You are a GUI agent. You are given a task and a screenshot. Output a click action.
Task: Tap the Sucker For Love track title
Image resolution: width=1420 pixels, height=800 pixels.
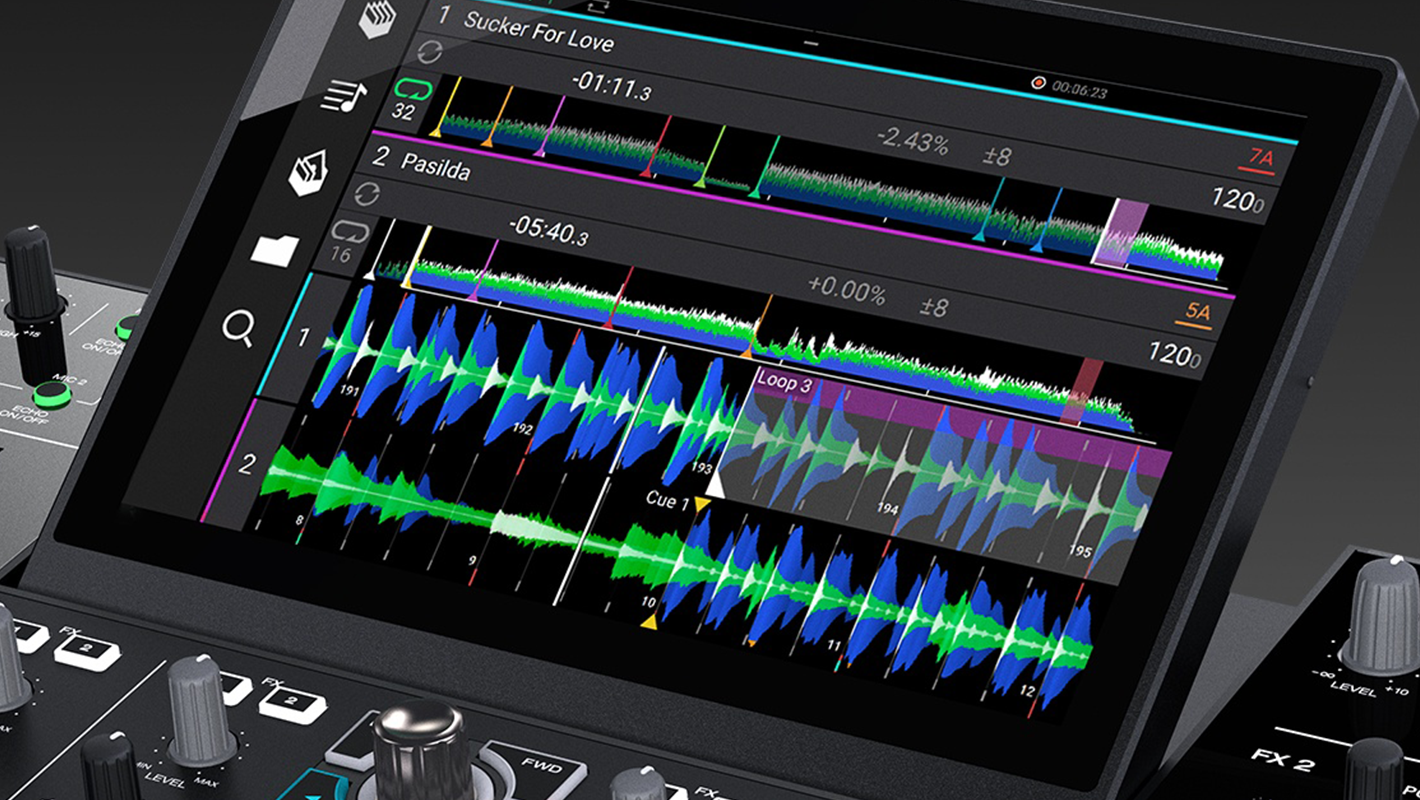(x=538, y=31)
